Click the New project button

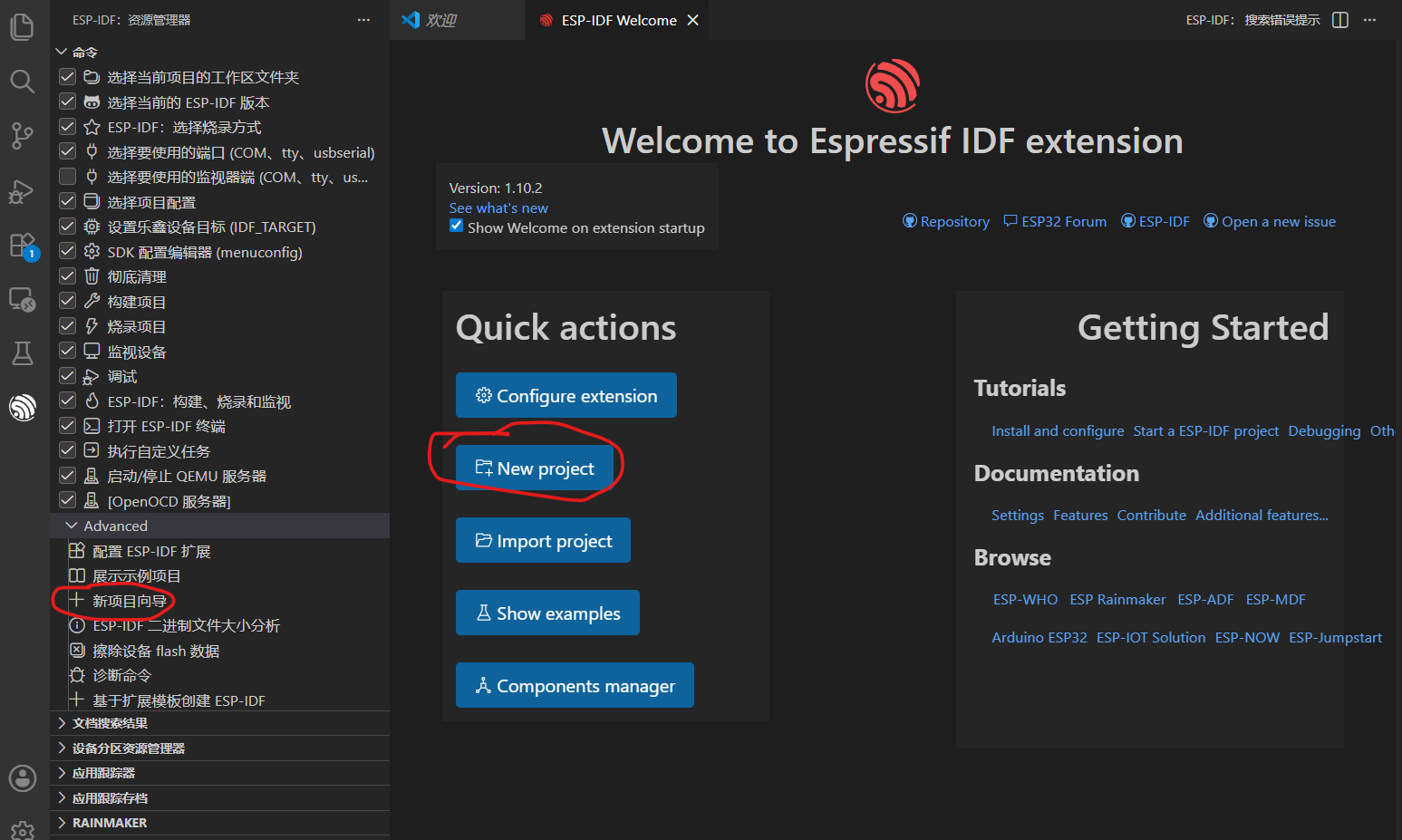point(535,468)
